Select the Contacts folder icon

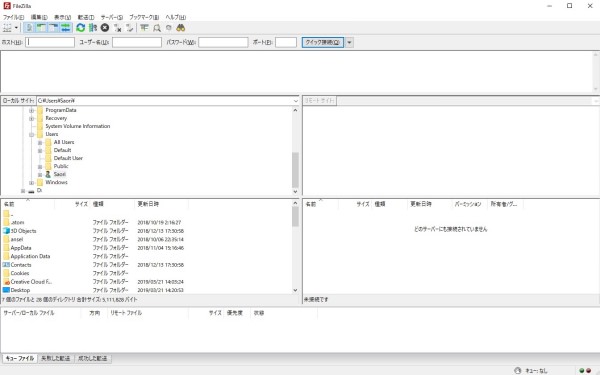point(6,264)
